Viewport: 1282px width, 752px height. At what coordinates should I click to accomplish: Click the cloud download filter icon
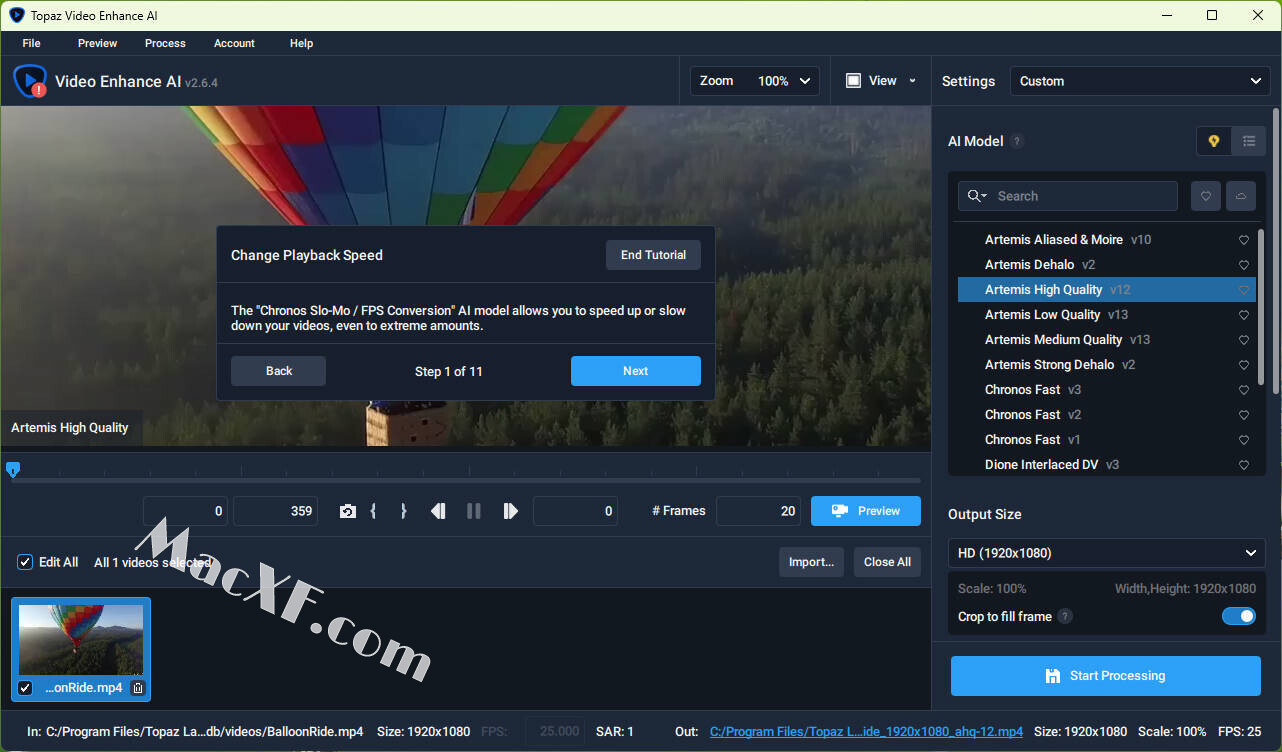[1241, 196]
